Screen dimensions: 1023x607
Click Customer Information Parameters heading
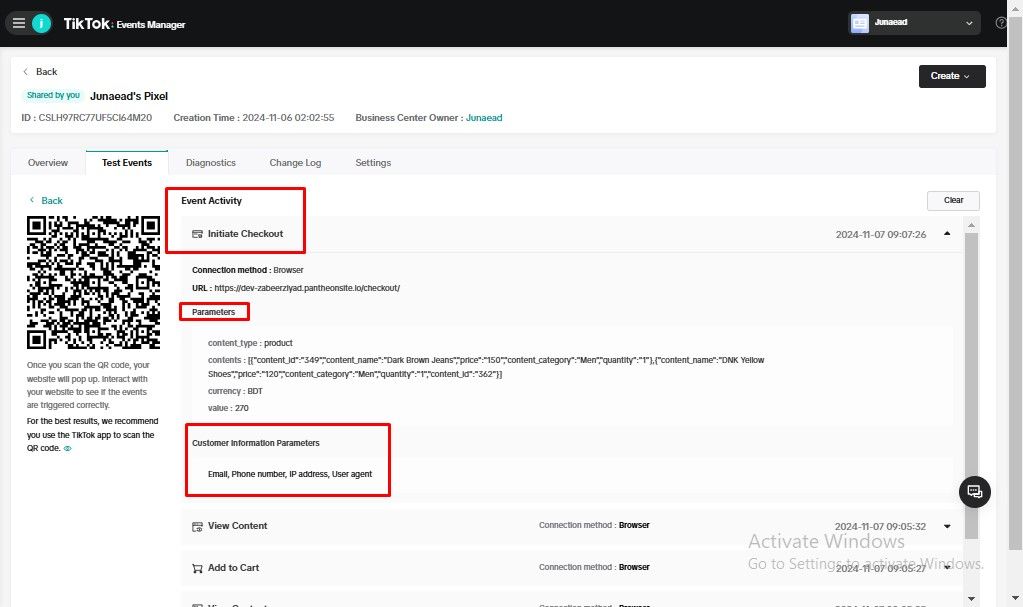(x=256, y=443)
